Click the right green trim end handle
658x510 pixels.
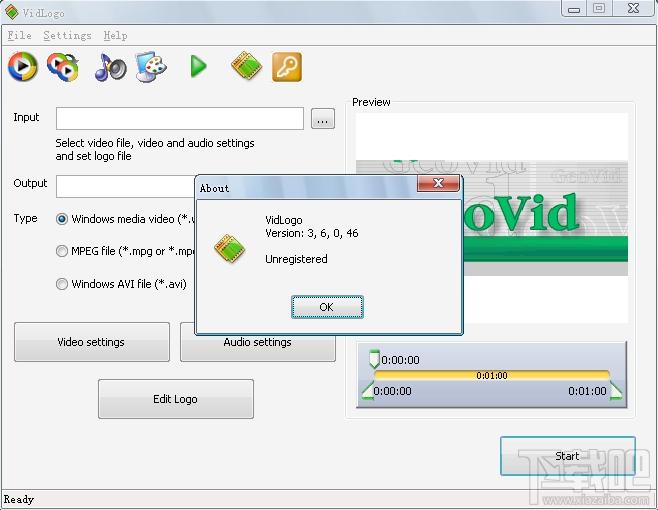[x=616, y=391]
